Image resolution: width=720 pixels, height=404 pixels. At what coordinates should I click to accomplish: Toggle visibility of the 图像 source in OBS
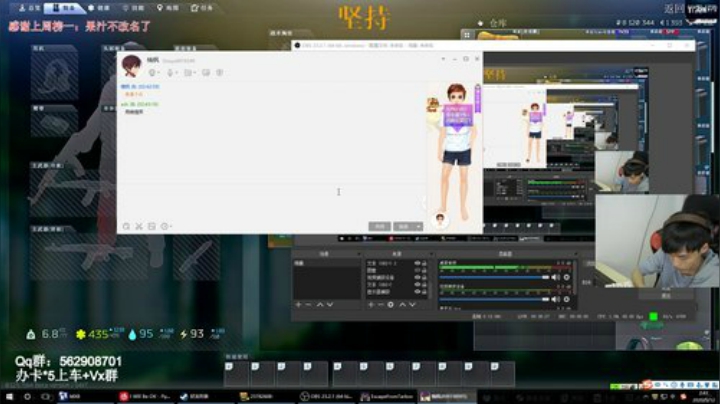click(417, 270)
